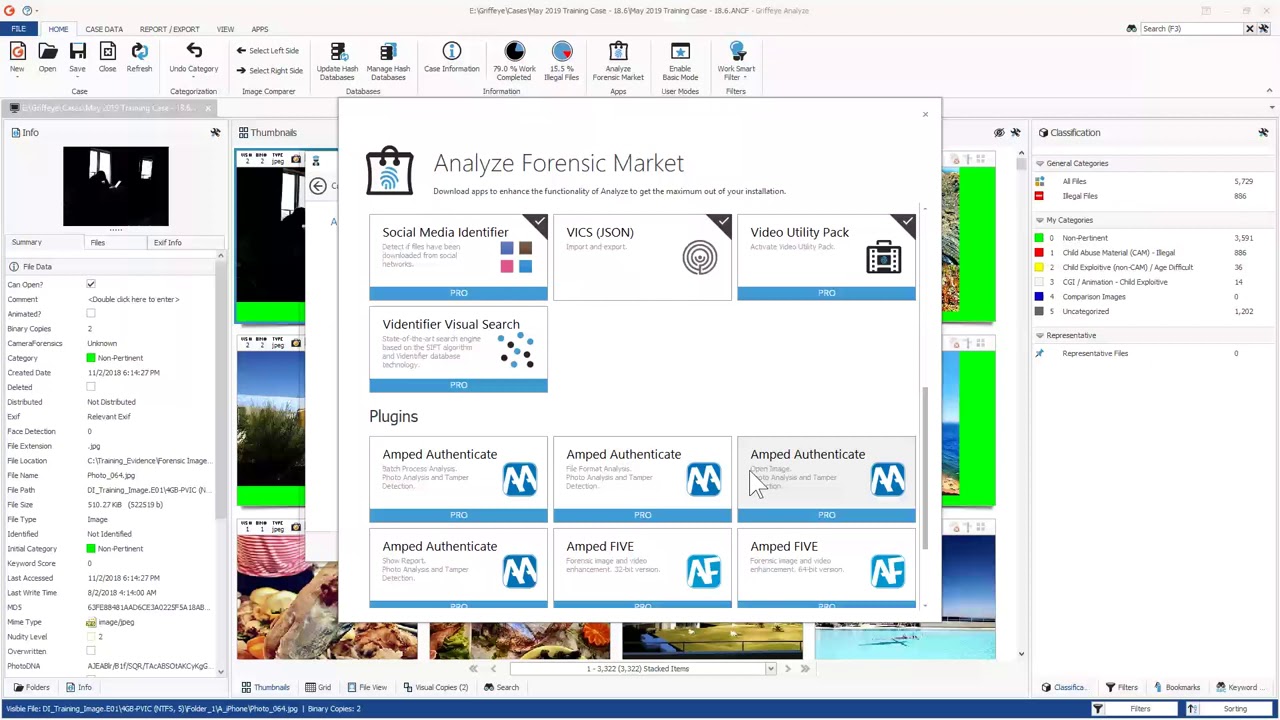
Task: Click Select Left Side button
Action: click(267, 51)
